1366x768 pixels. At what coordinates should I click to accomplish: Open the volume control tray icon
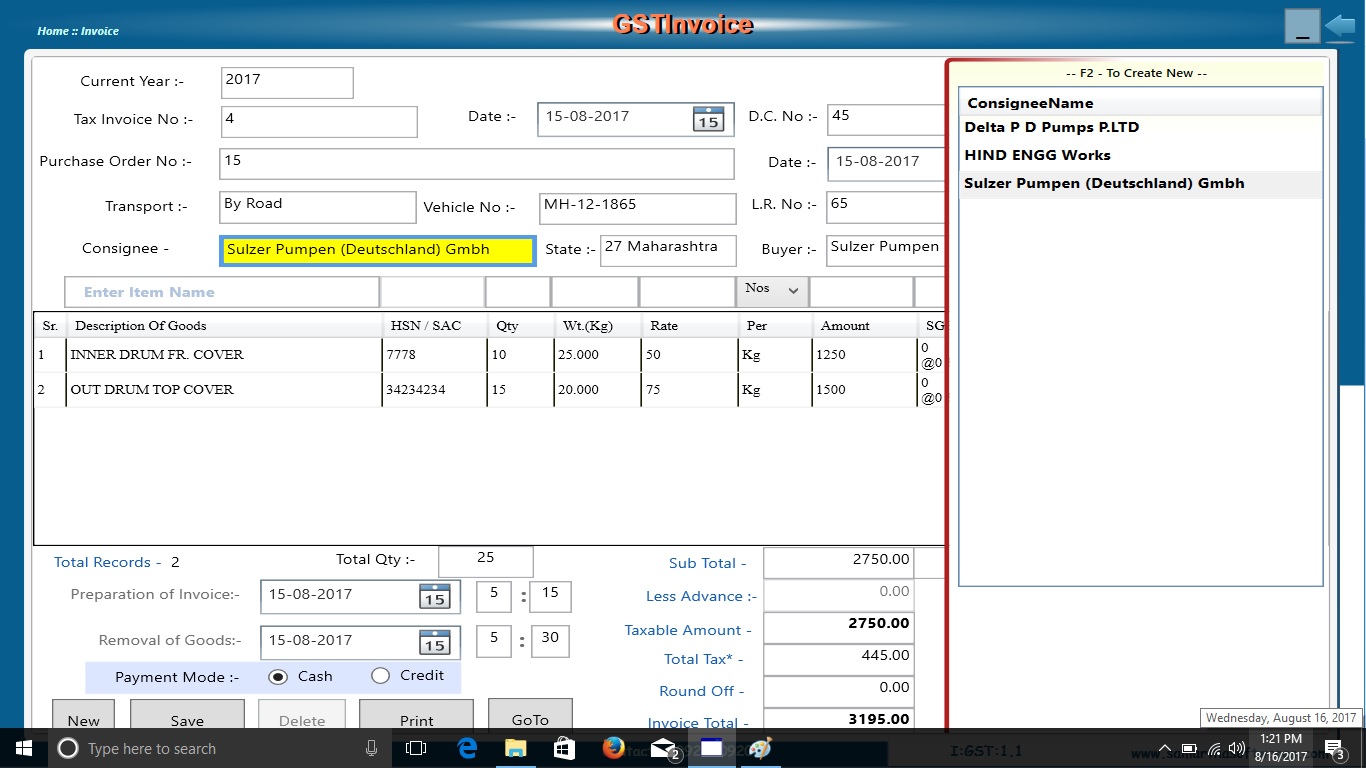1237,748
